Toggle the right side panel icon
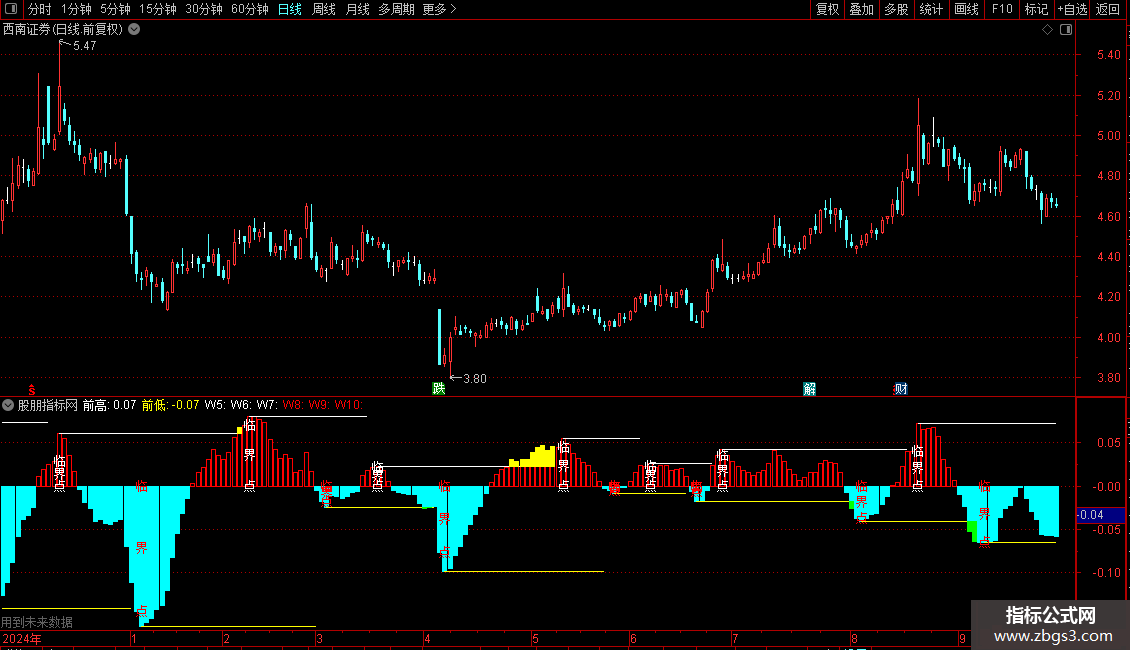Viewport: 1130px width, 650px height. [1066, 30]
